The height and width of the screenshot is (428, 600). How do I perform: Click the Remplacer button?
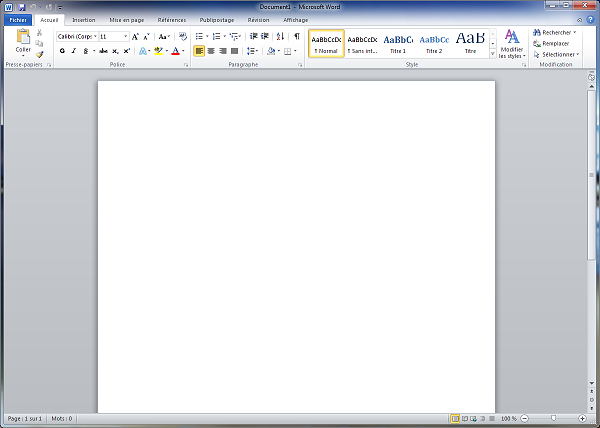(x=555, y=43)
